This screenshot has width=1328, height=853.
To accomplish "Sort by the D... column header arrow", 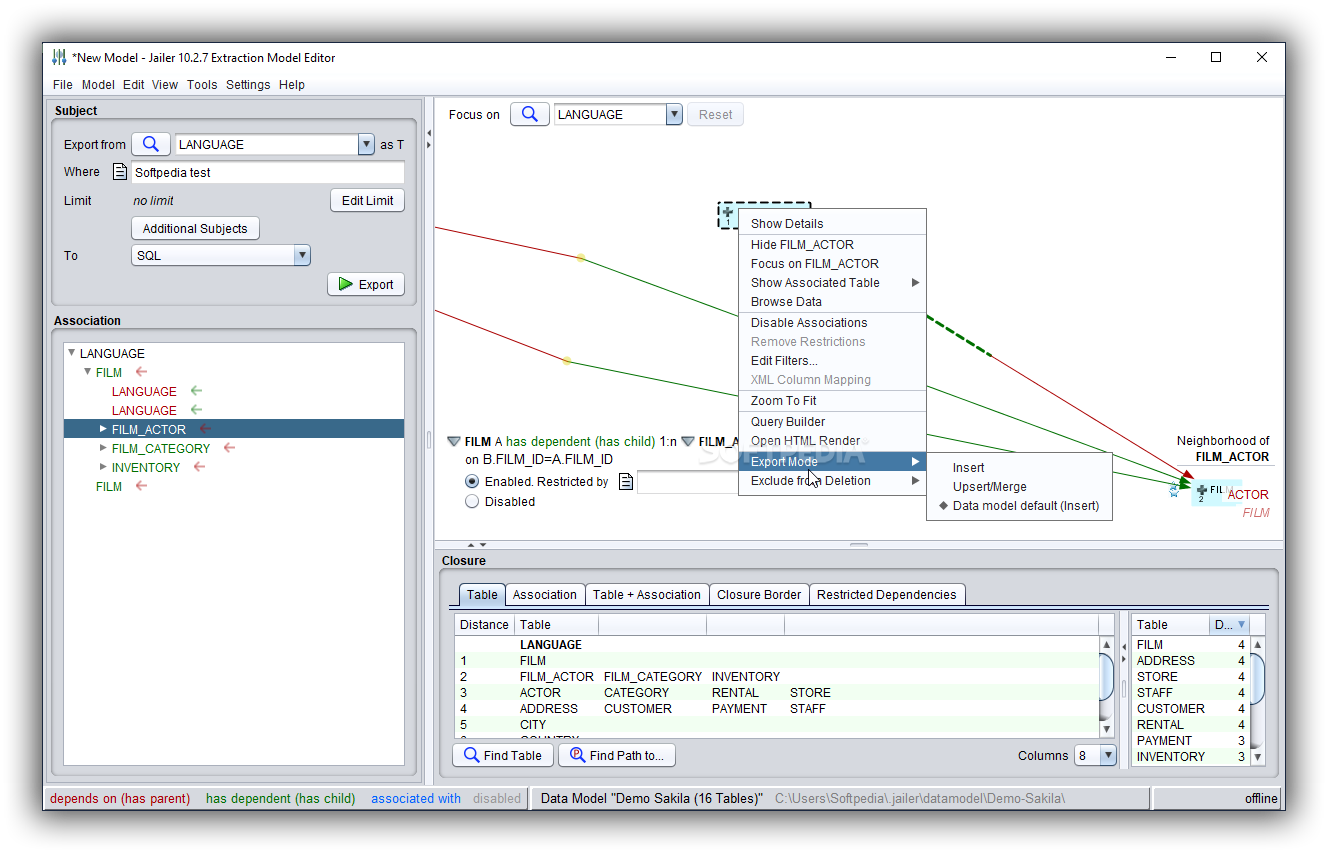I will [1242, 624].
